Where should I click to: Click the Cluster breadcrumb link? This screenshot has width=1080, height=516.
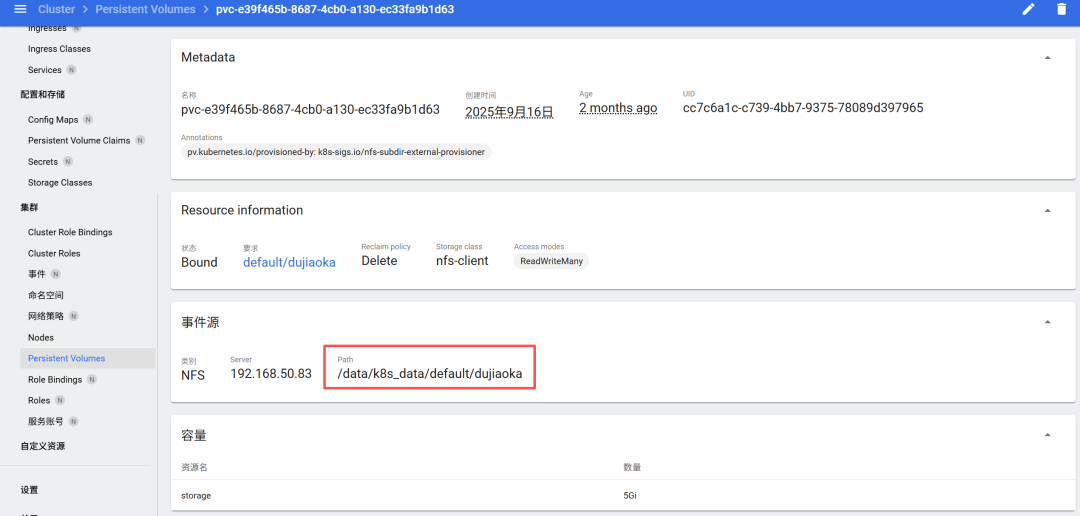57,10
